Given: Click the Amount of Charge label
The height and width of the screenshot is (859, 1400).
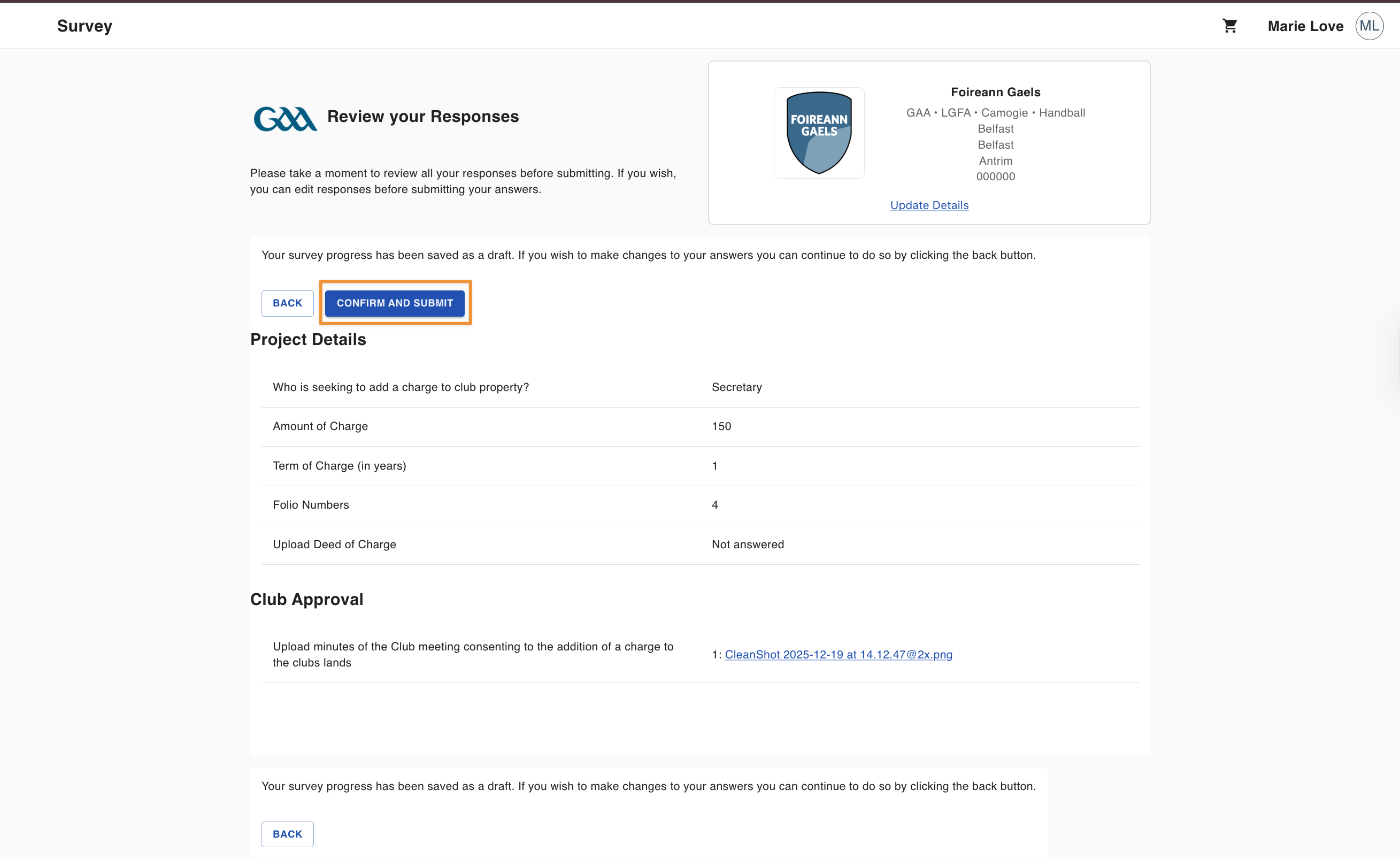Looking at the screenshot, I should click(x=320, y=426).
